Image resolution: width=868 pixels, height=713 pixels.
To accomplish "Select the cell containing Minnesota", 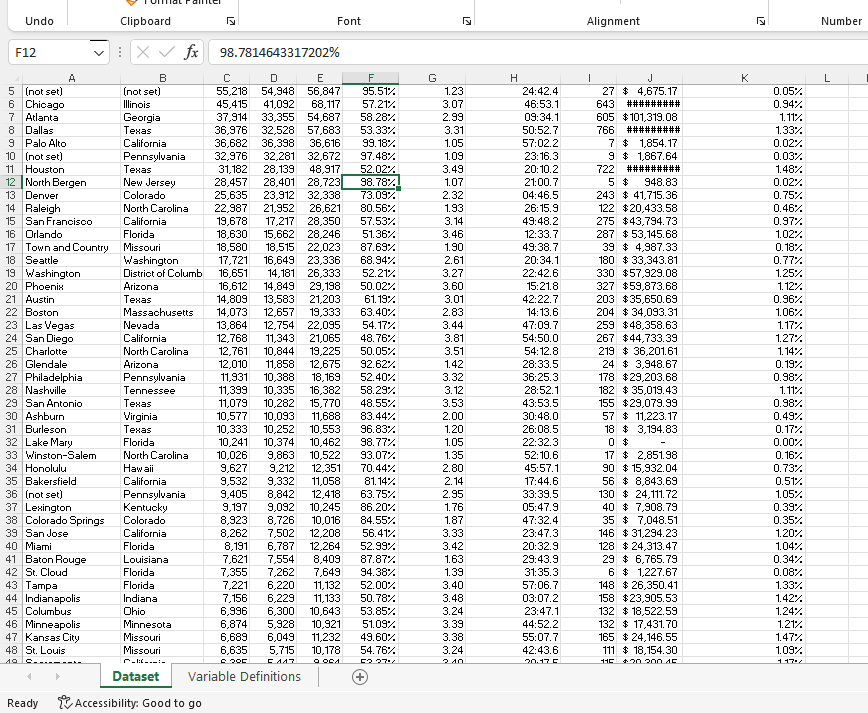I will (162, 624).
